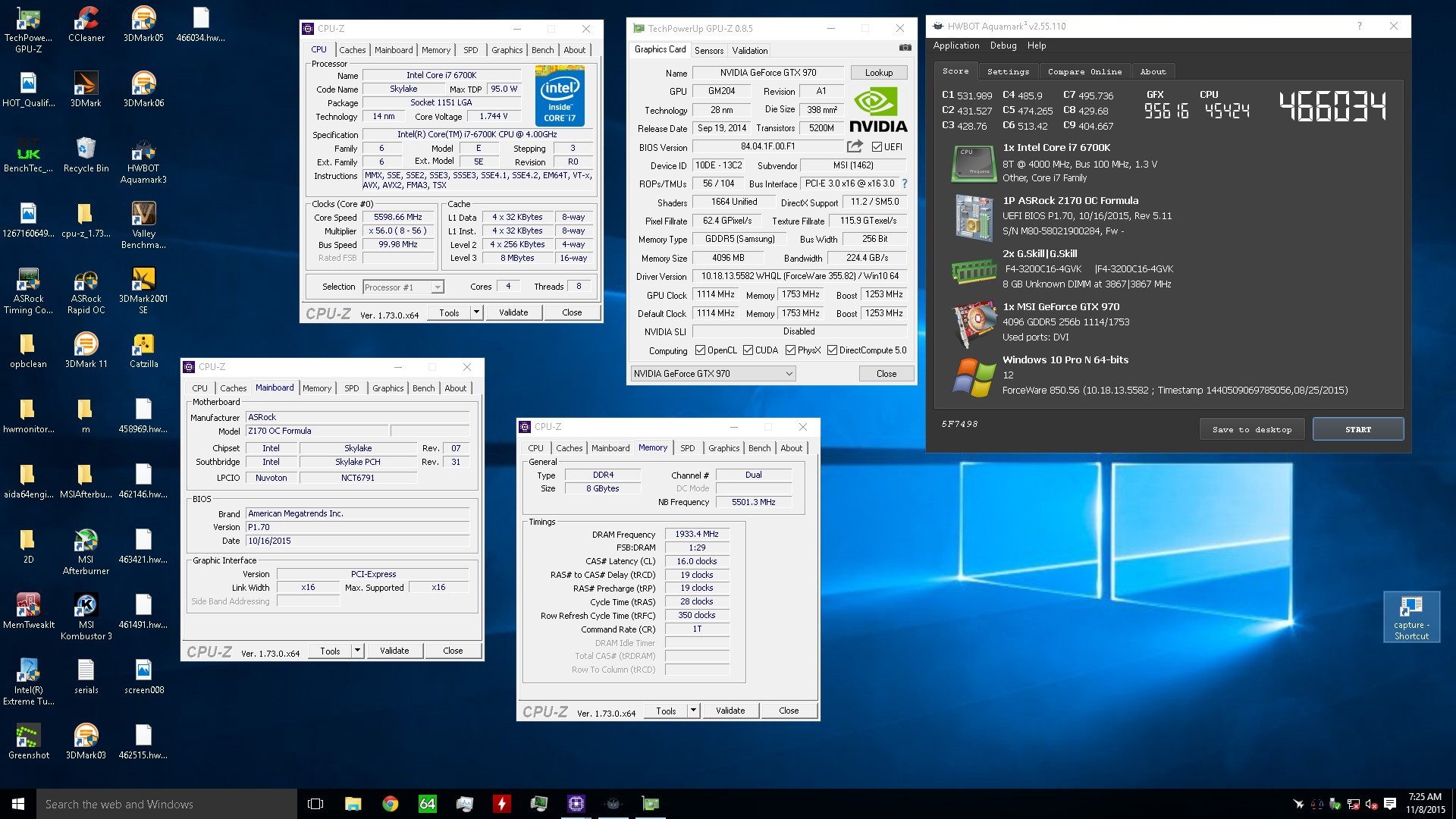Viewport: 1456px width, 819px height.
Task: Launch the ASRock Rapid OC shortcut
Action: (86, 291)
